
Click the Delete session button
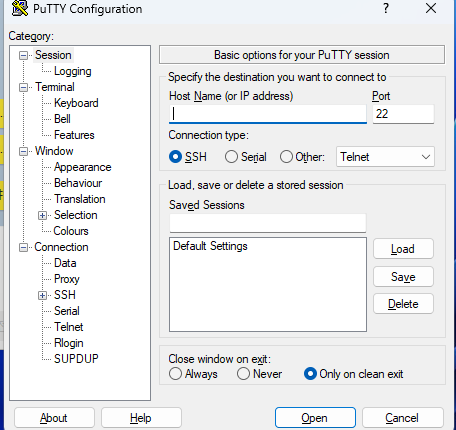(x=403, y=304)
